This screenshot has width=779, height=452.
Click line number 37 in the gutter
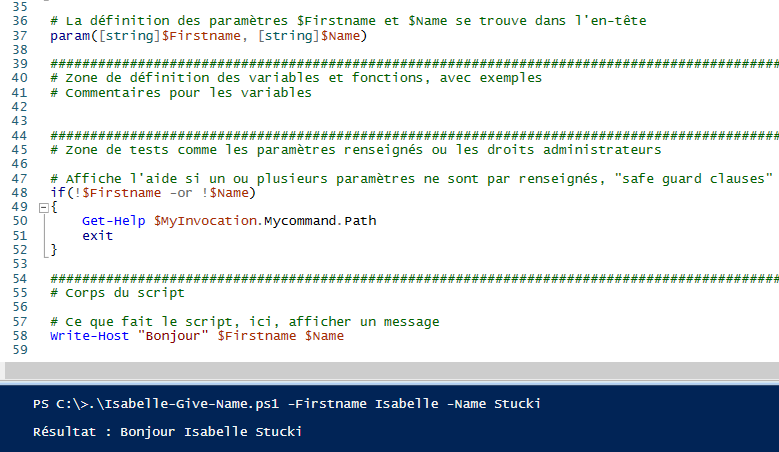[x=16, y=36]
